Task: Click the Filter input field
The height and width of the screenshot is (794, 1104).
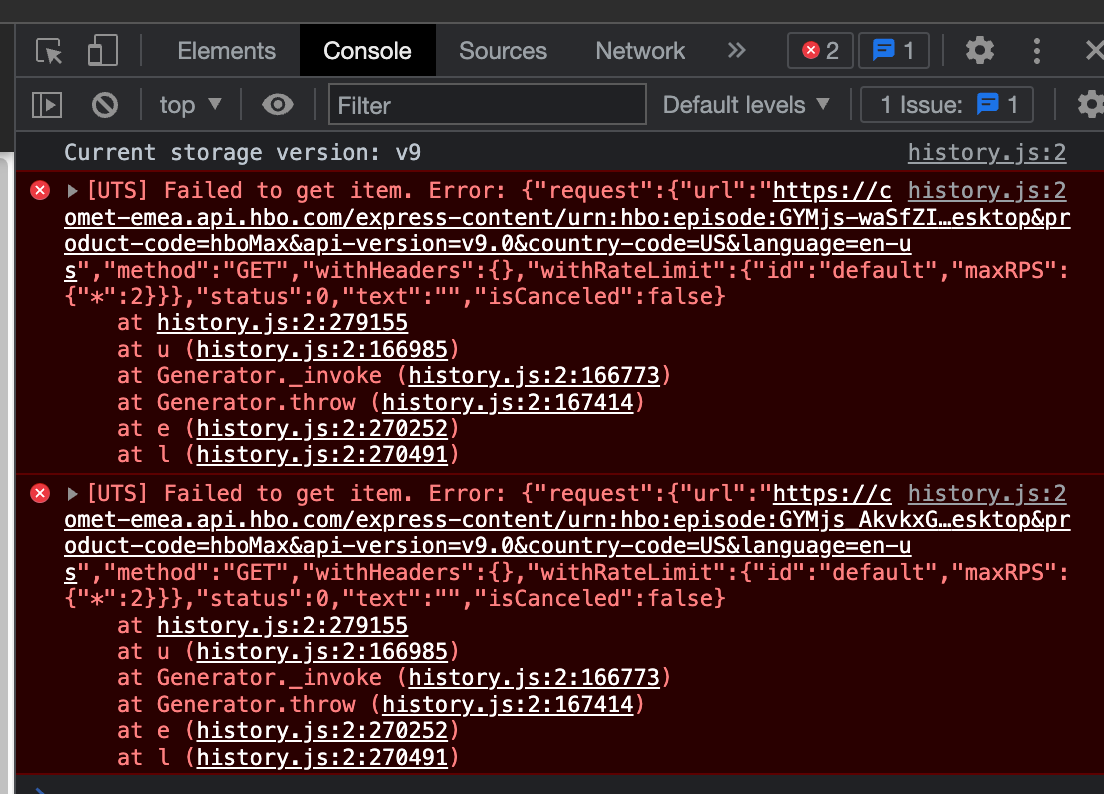Action: pyautogui.click(x=486, y=104)
